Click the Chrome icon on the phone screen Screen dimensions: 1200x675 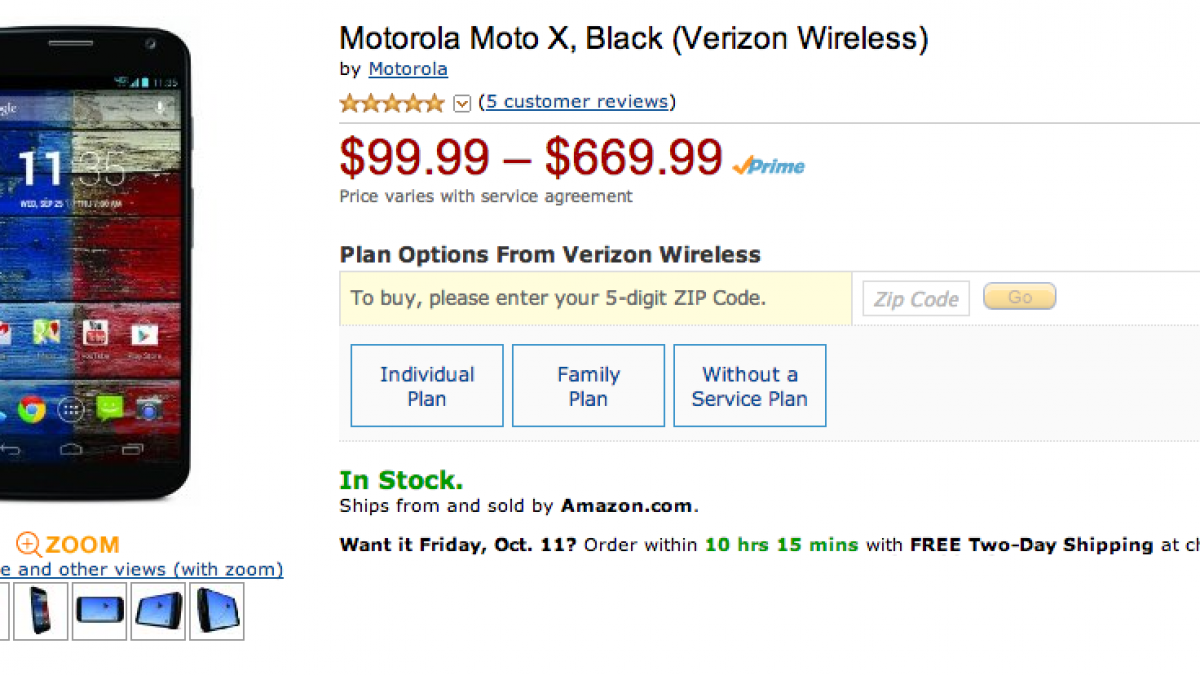[32, 408]
